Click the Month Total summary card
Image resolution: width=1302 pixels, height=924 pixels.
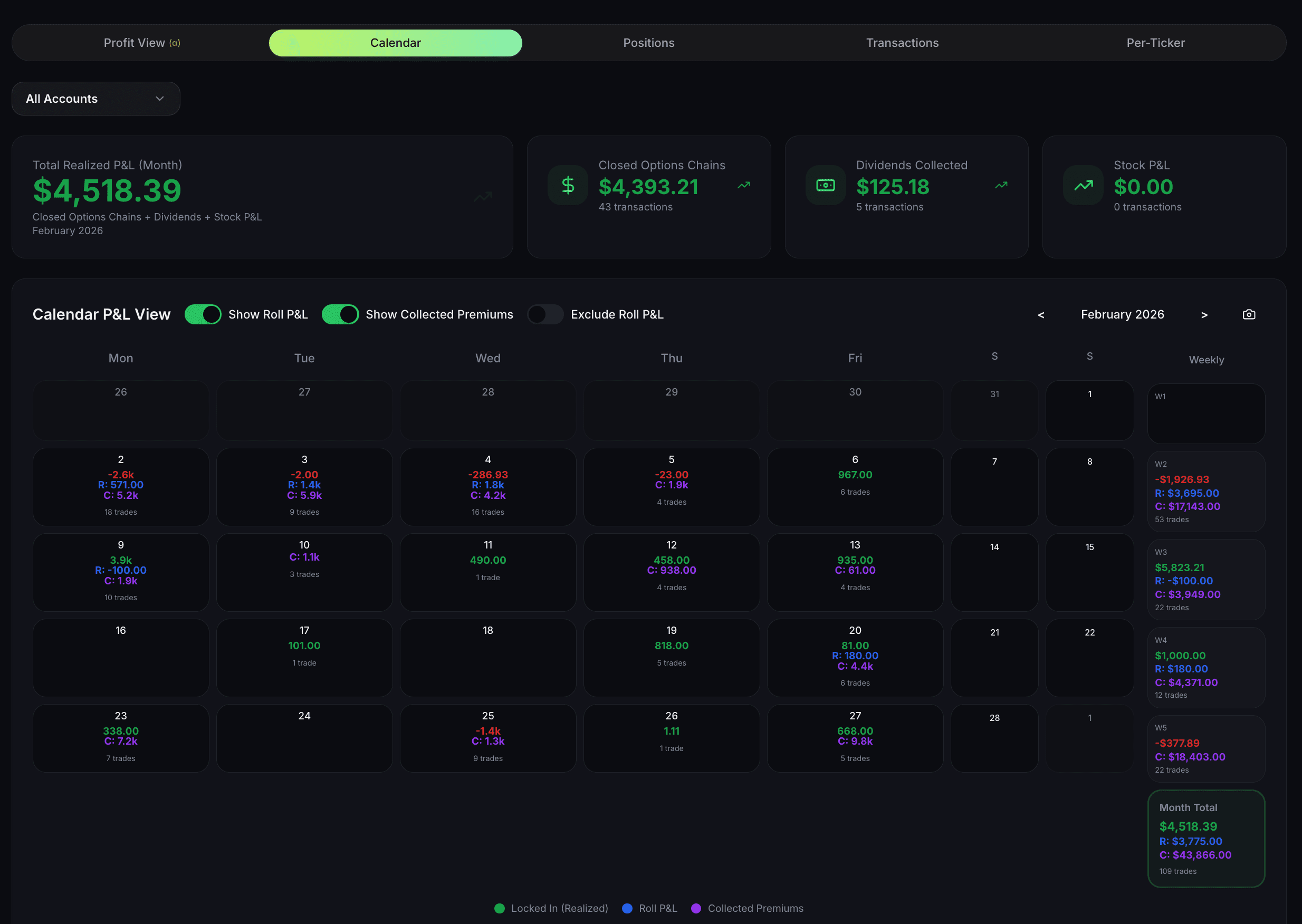[x=1206, y=838]
